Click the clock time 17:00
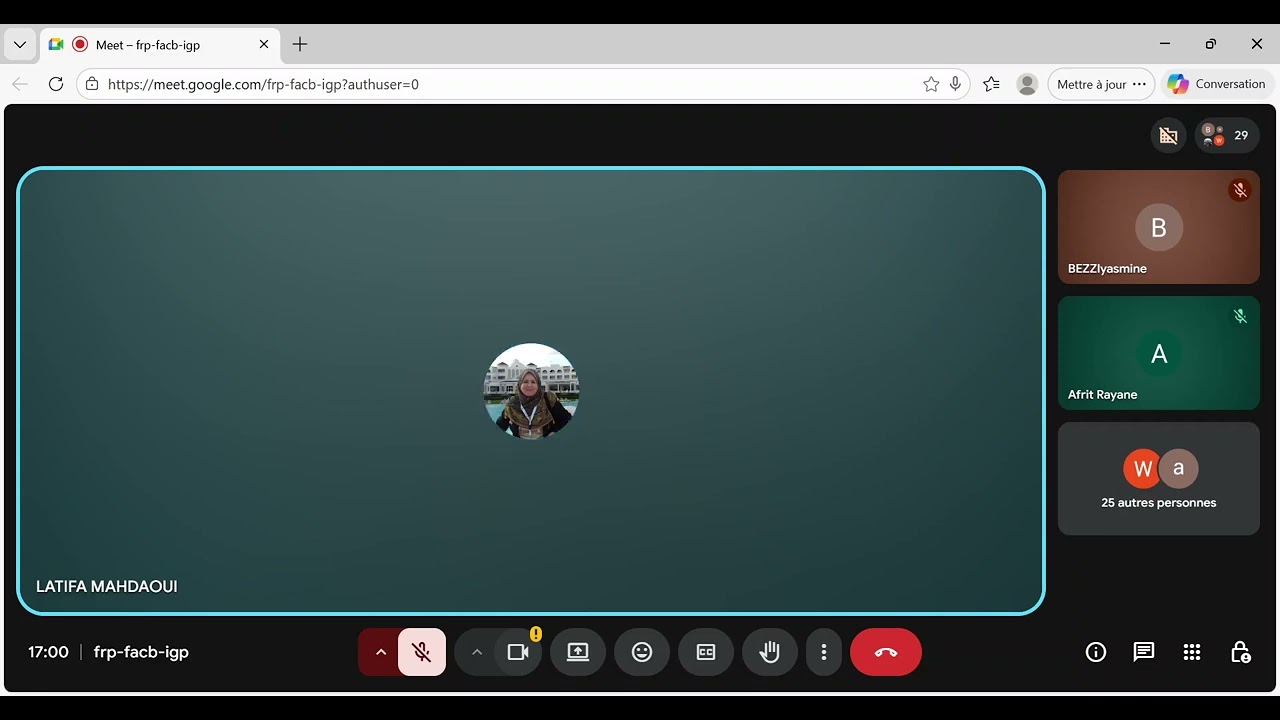 tap(48, 652)
